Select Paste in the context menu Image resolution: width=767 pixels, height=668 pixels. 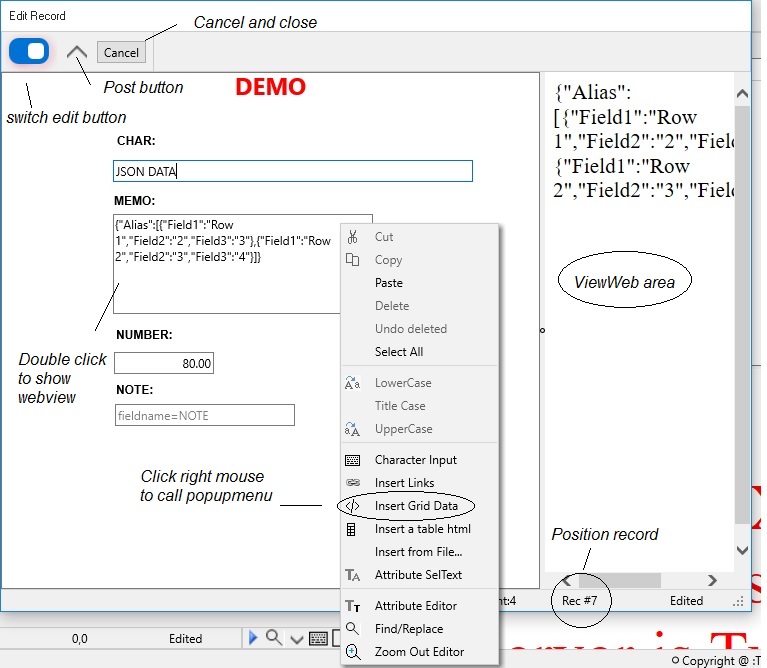point(389,283)
